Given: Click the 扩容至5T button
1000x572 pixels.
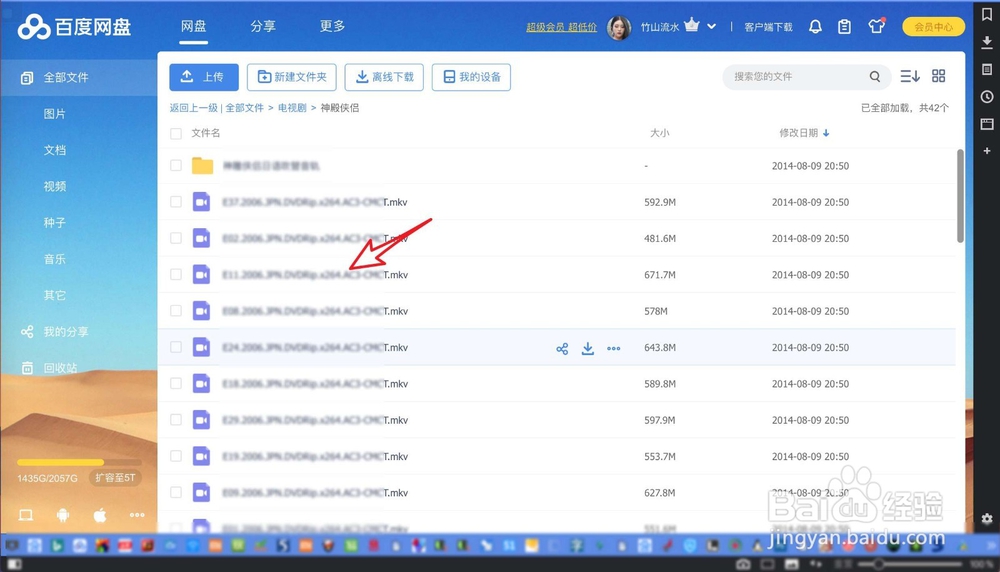Looking at the screenshot, I should [x=115, y=478].
